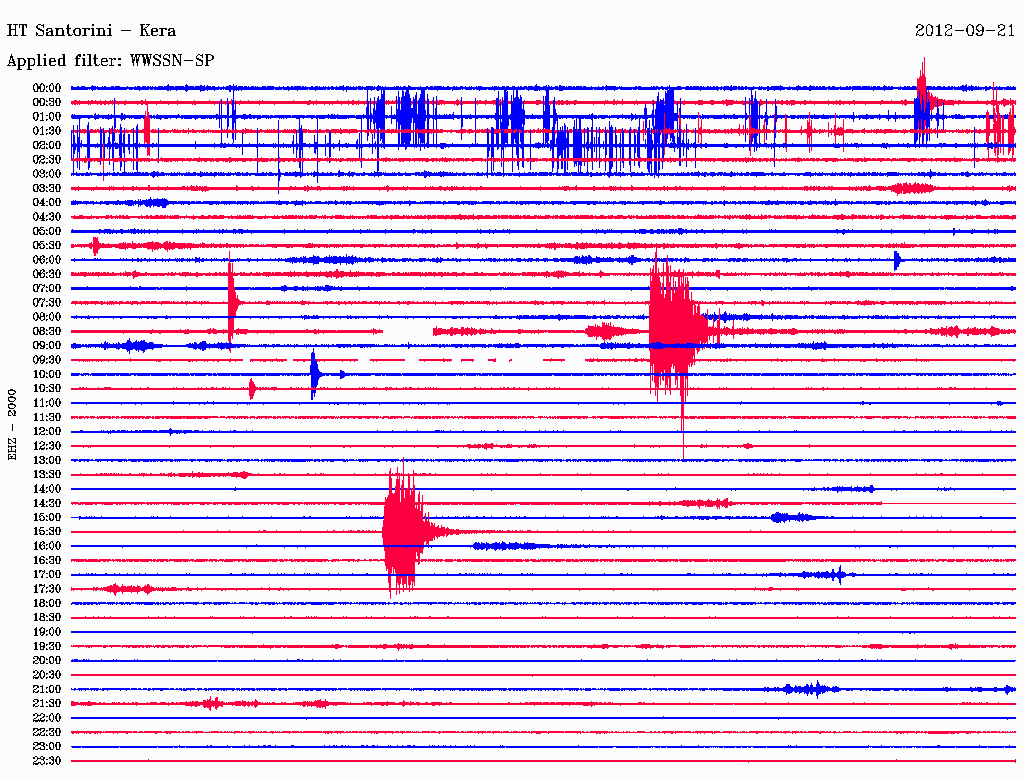Click the 'Applied filter: WWSSN-SP' text
The width and height of the screenshot is (1024, 780).
click(x=110, y=61)
